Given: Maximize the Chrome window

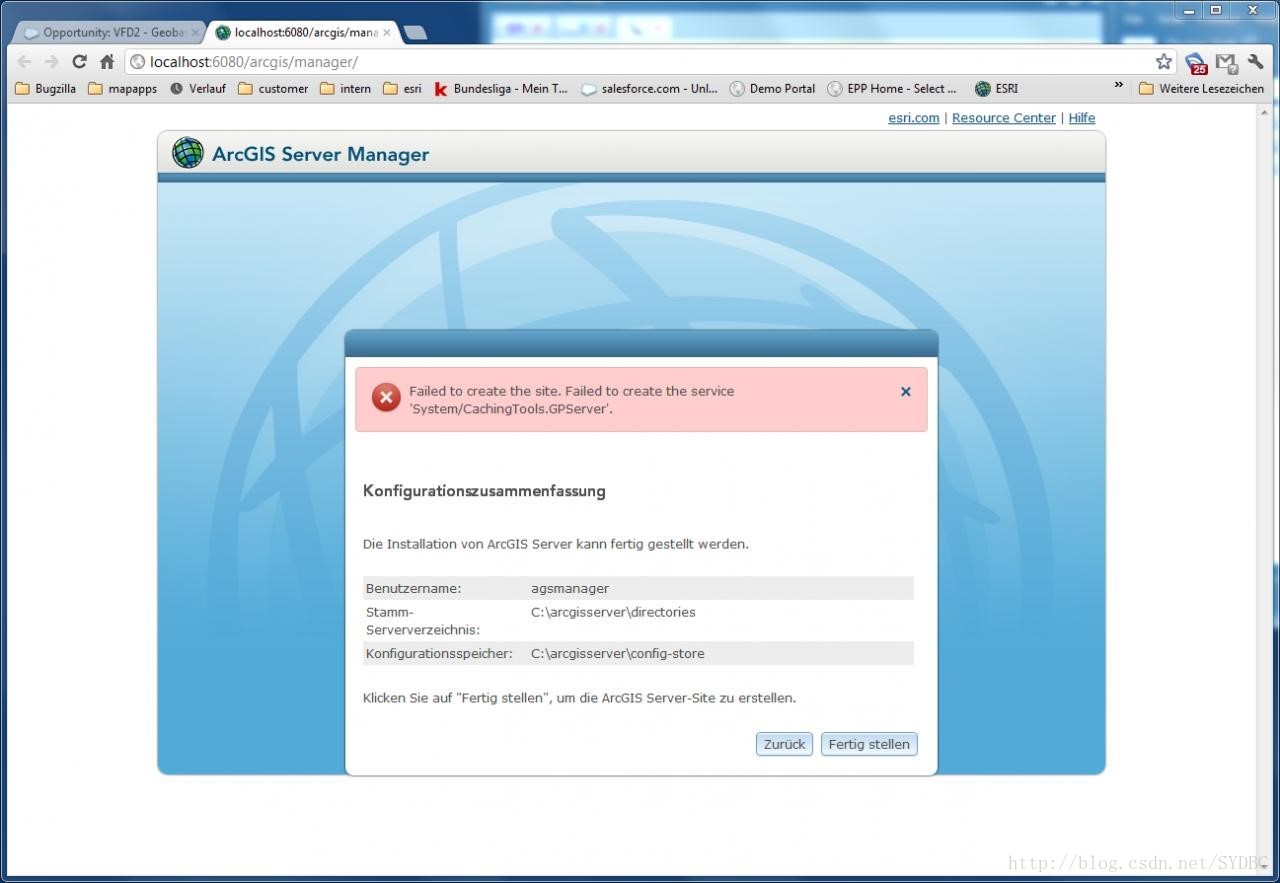Looking at the screenshot, I should [1216, 10].
